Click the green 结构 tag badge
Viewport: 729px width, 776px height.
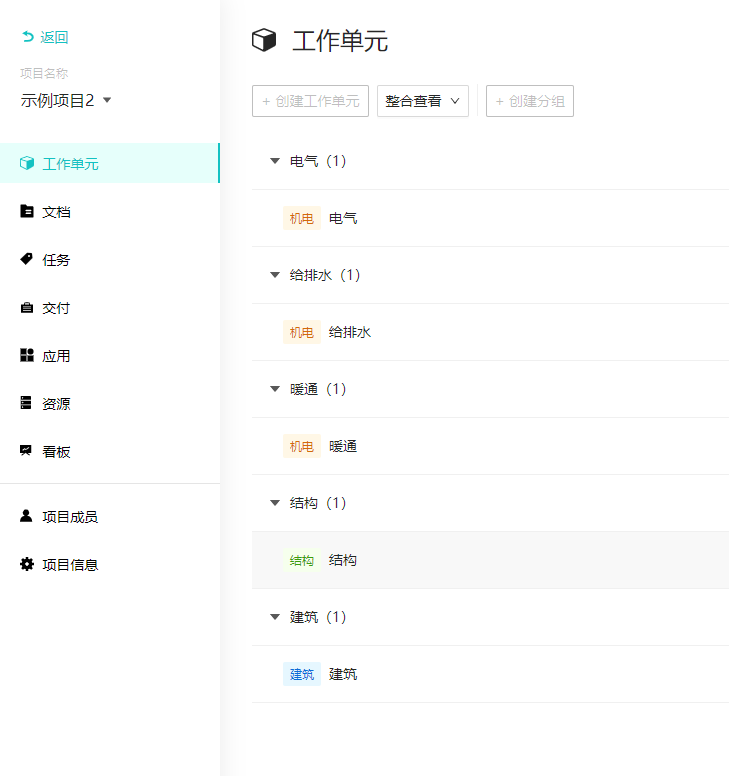(x=302, y=560)
